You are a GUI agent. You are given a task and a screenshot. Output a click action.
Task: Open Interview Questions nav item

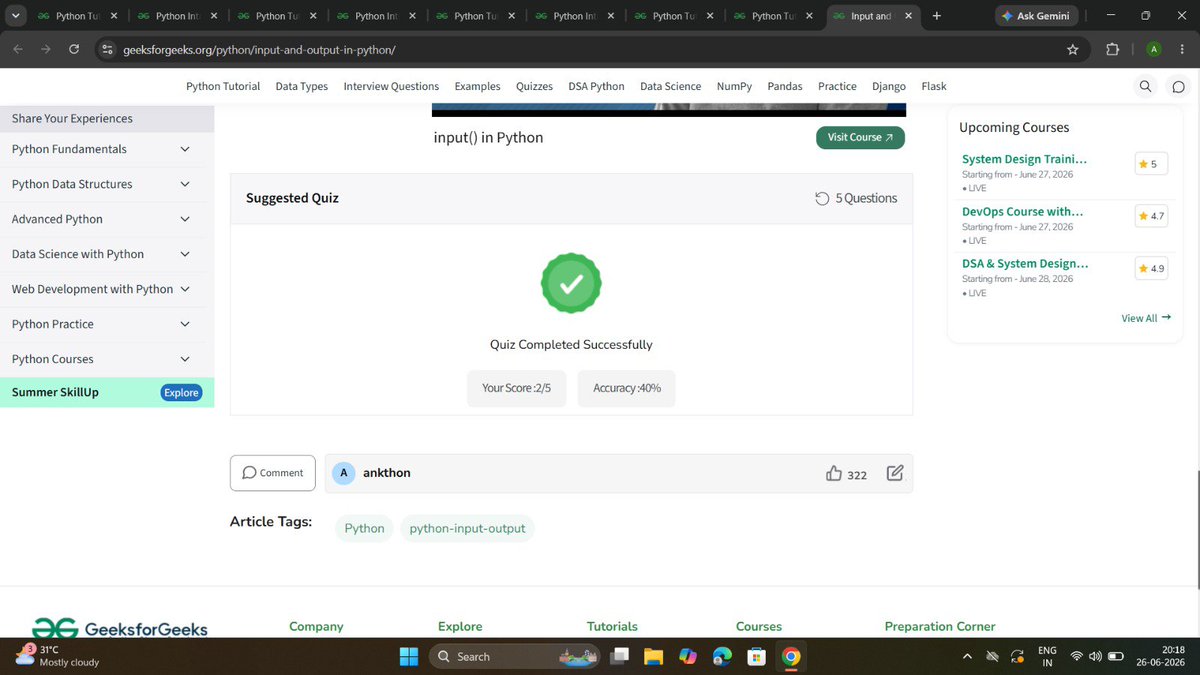[x=391, y=86]
